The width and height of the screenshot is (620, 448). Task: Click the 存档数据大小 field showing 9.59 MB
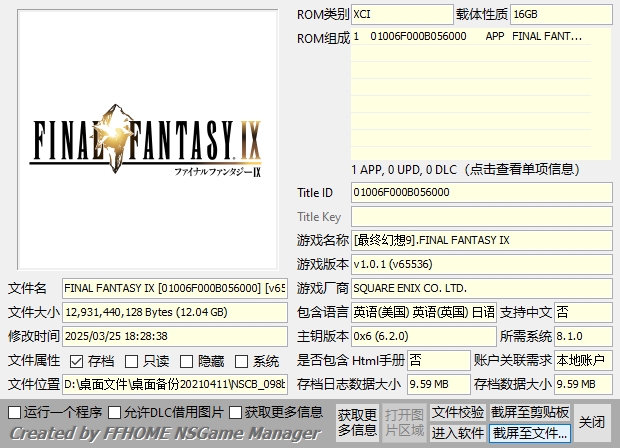tap(583, 384)
